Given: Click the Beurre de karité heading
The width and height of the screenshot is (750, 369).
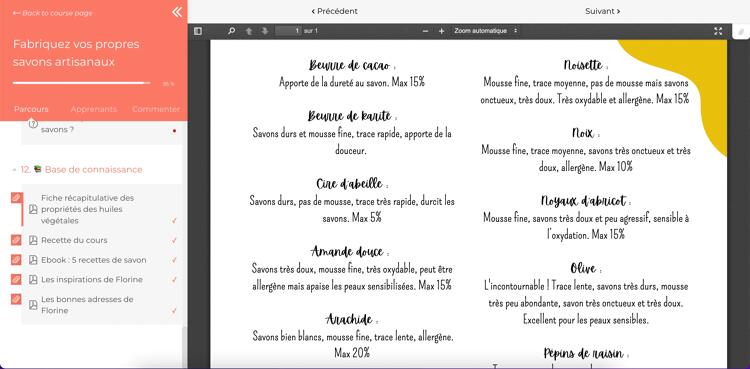Looking at the screenshot, I should click(x=352, y=116).
